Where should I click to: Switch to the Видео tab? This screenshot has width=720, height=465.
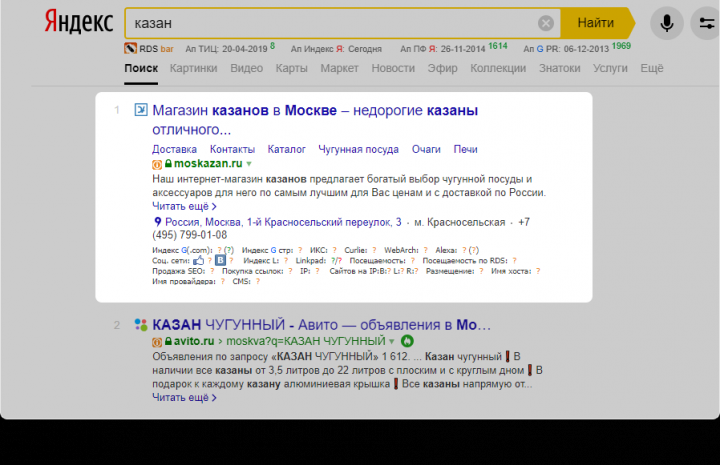click(247, 68)
